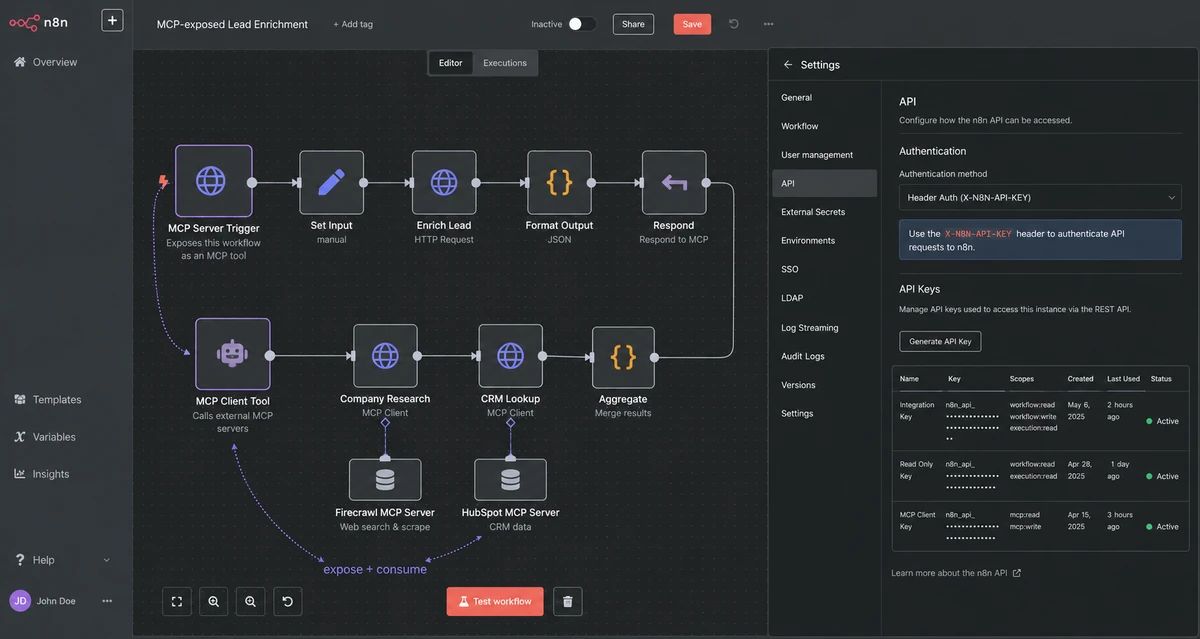The width and height of the screenshot is (1200, 639).
Task: Select the MCP Client Tool robot node
Action: click(x=233, y=354)
